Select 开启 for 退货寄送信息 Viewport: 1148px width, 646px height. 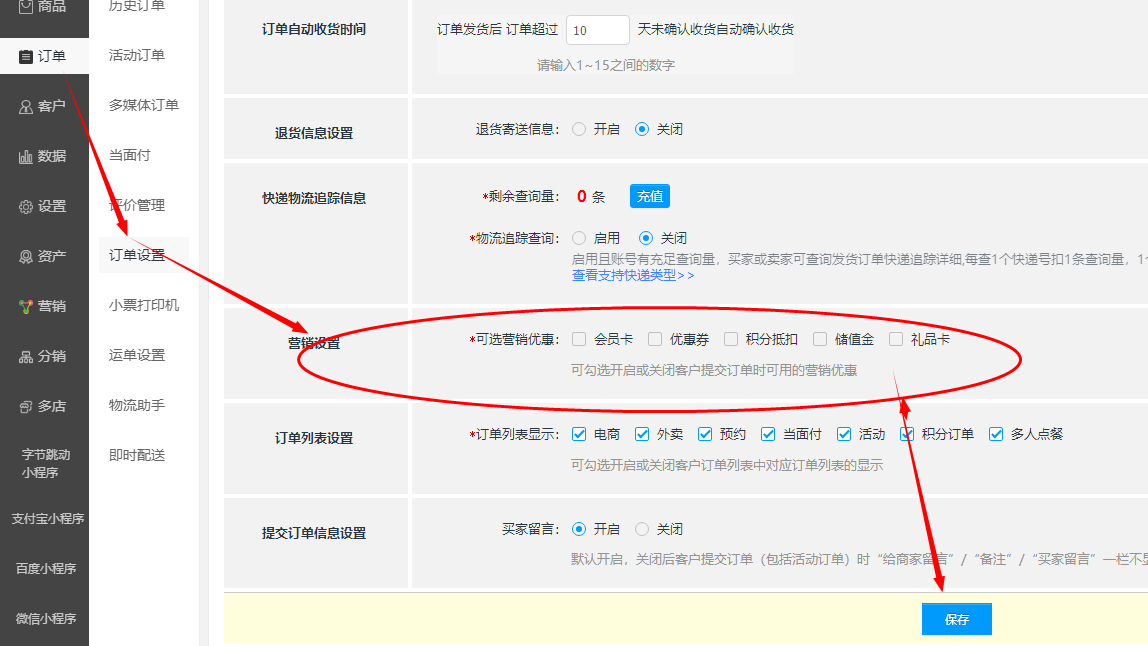coord(579,129)
